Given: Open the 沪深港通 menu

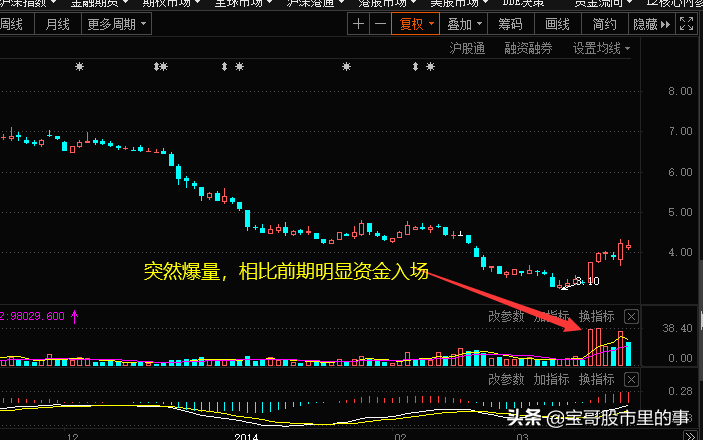Looking at the screenshot, I should (315, 3).
